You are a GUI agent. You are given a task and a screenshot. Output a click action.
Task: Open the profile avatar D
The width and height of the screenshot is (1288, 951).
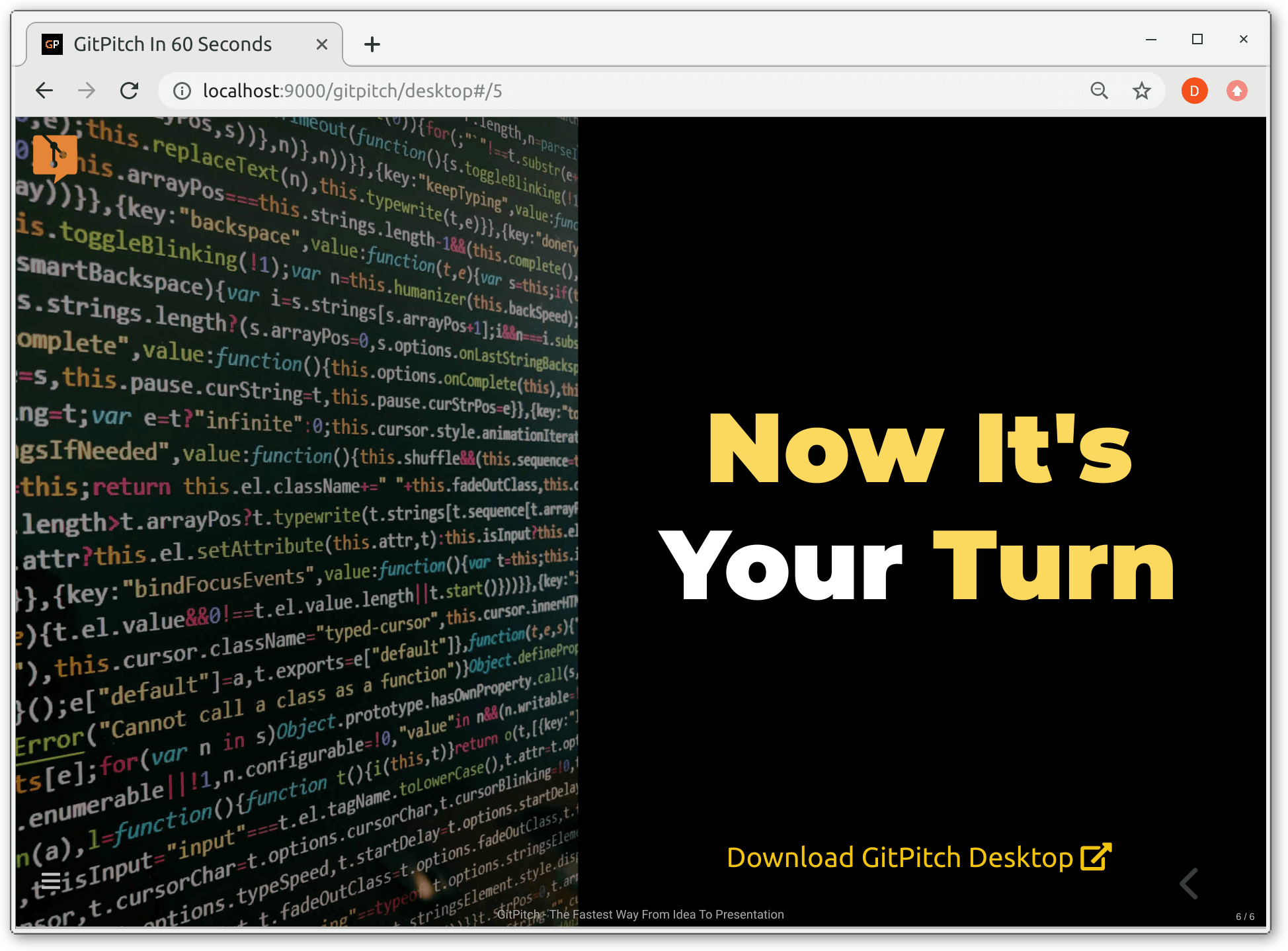click(x=1194, y=91)
